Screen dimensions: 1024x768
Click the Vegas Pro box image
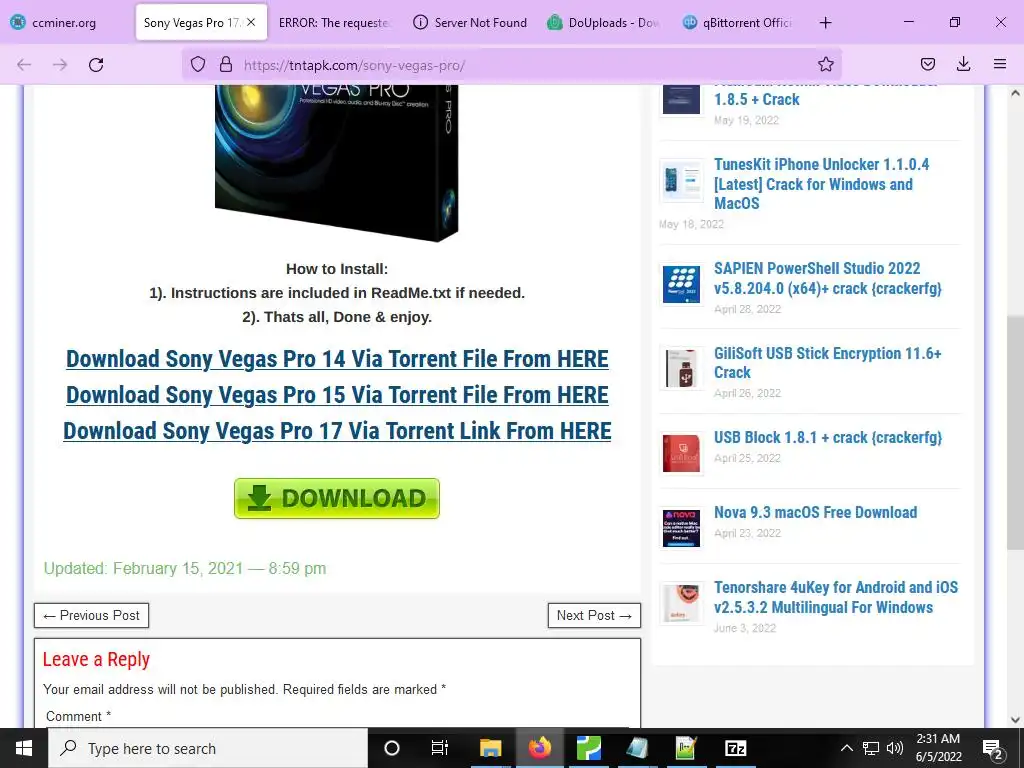[x=337, y=162]
